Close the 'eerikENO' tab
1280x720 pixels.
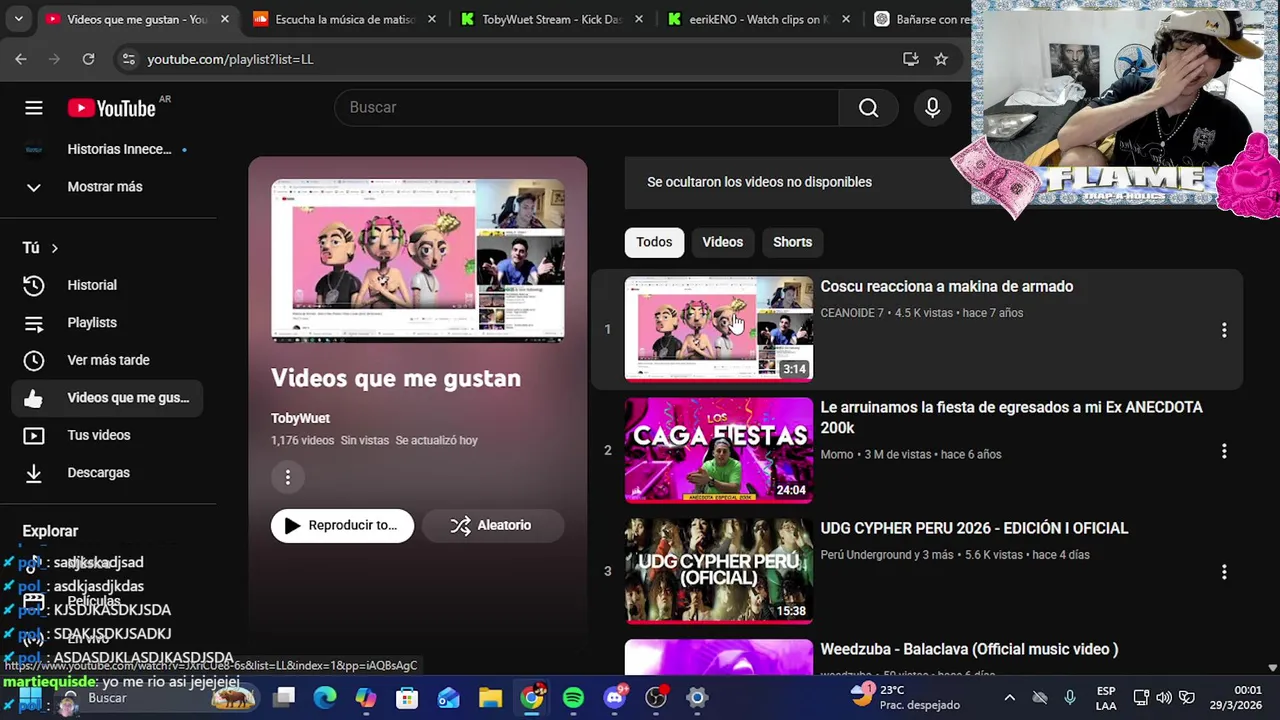pyautogui.click(x=846, y=19)
